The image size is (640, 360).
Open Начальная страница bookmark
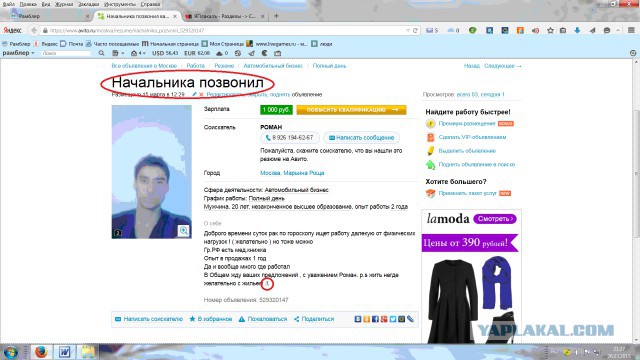(170, 44)
